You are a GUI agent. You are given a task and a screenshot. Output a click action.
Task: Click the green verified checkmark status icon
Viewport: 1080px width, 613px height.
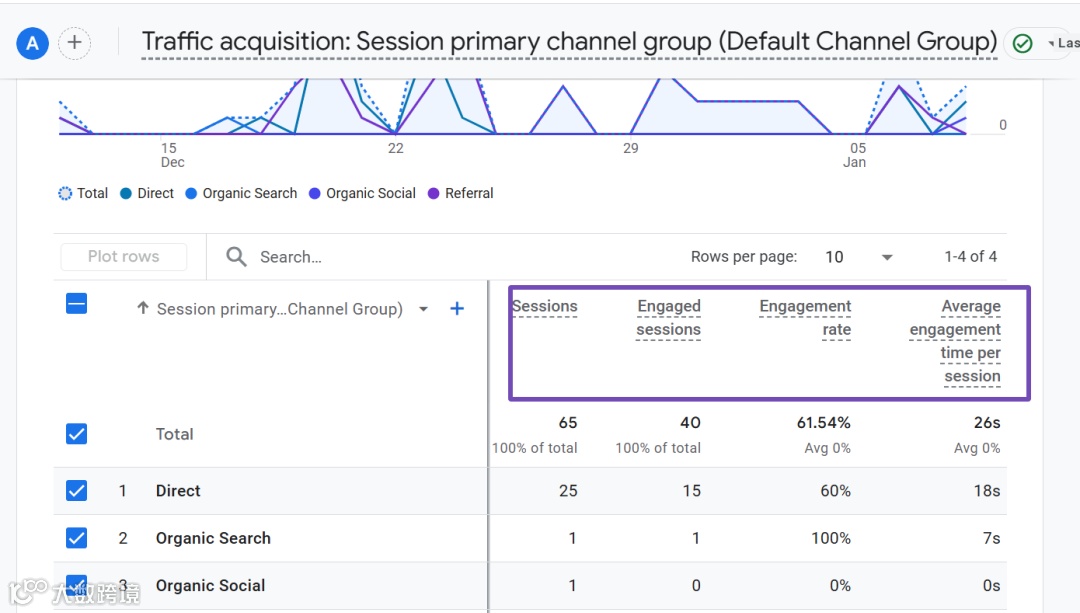click(1022, 43)
